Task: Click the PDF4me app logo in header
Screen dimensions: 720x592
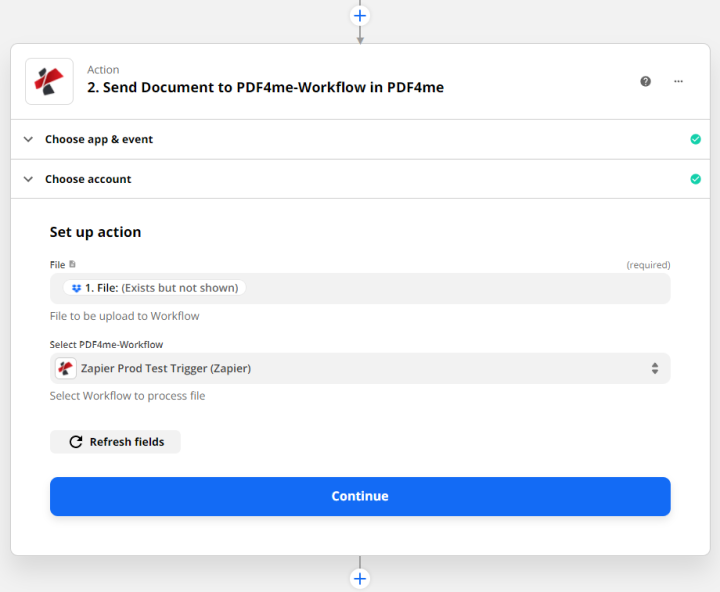Action: [49, 81]
